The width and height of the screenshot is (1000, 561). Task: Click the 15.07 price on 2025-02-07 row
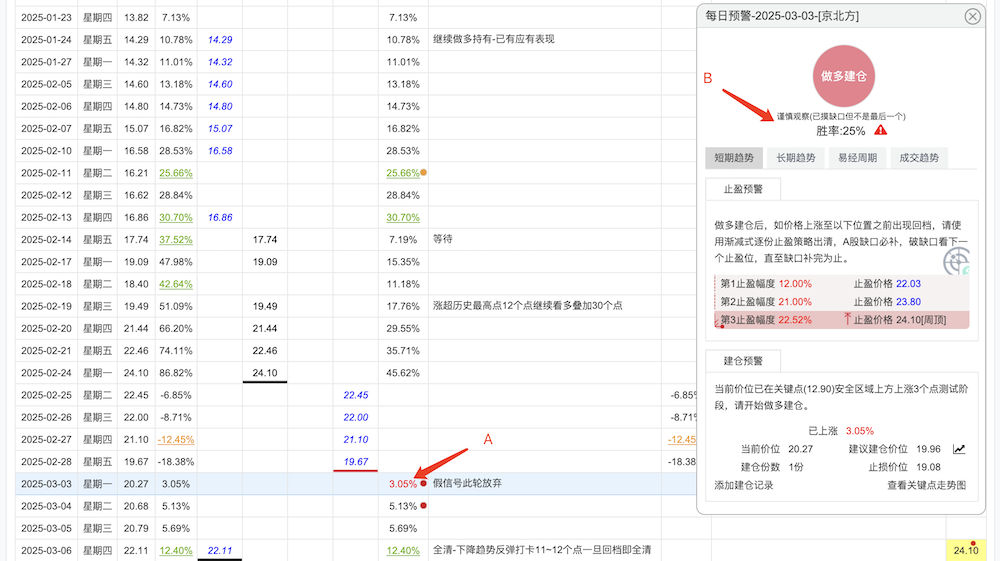click(136, 129)
